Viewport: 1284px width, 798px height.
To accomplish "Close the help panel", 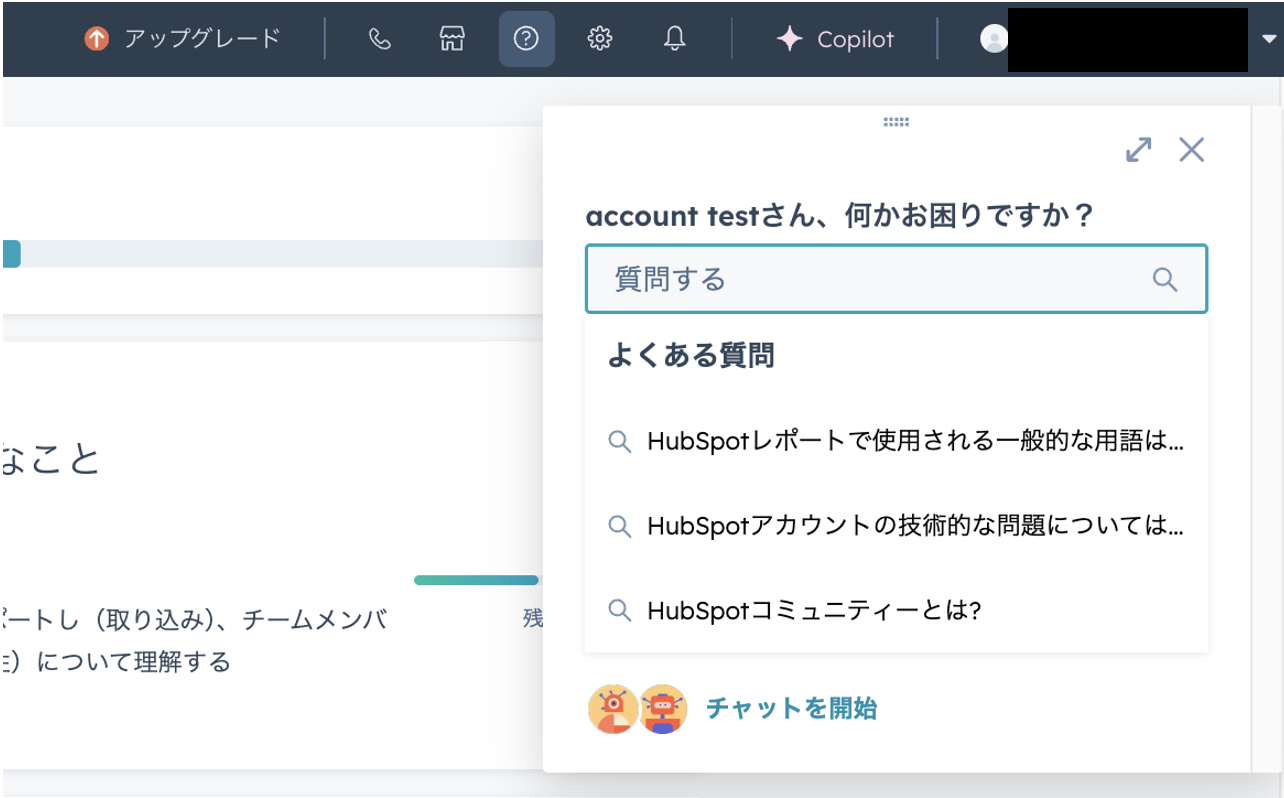I will tap(1191, 150).
